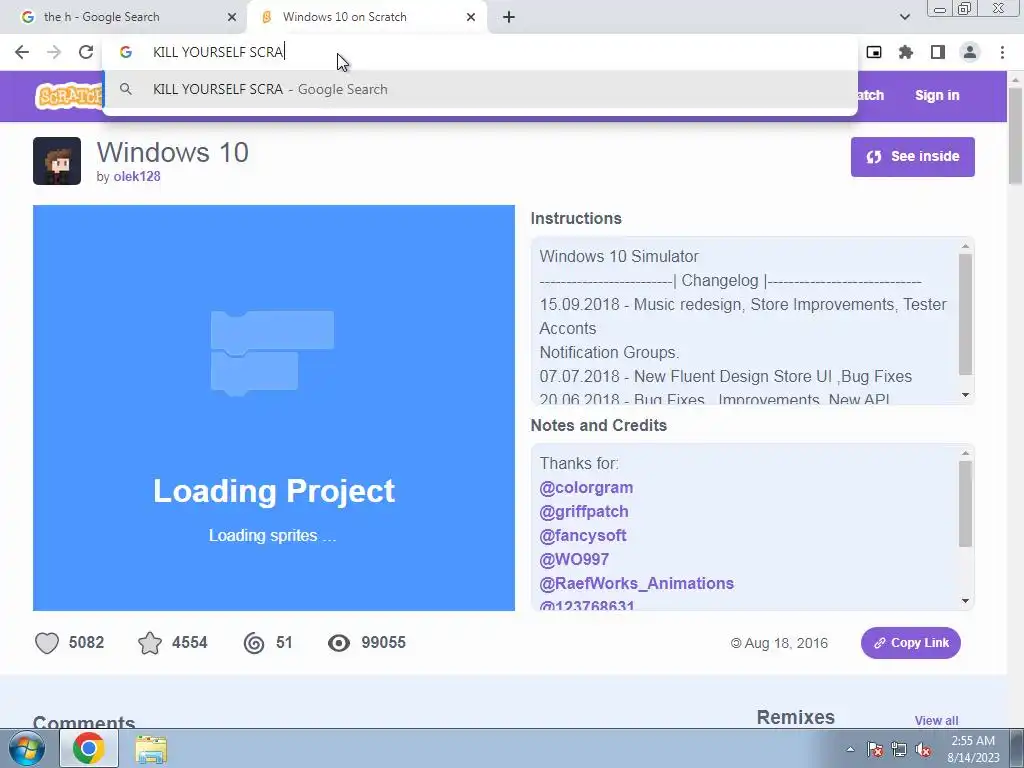Click Notes and Credits scroll-up arrow
The height and width of the screenshot is (768, 1024).
click(x=965, y=453)
